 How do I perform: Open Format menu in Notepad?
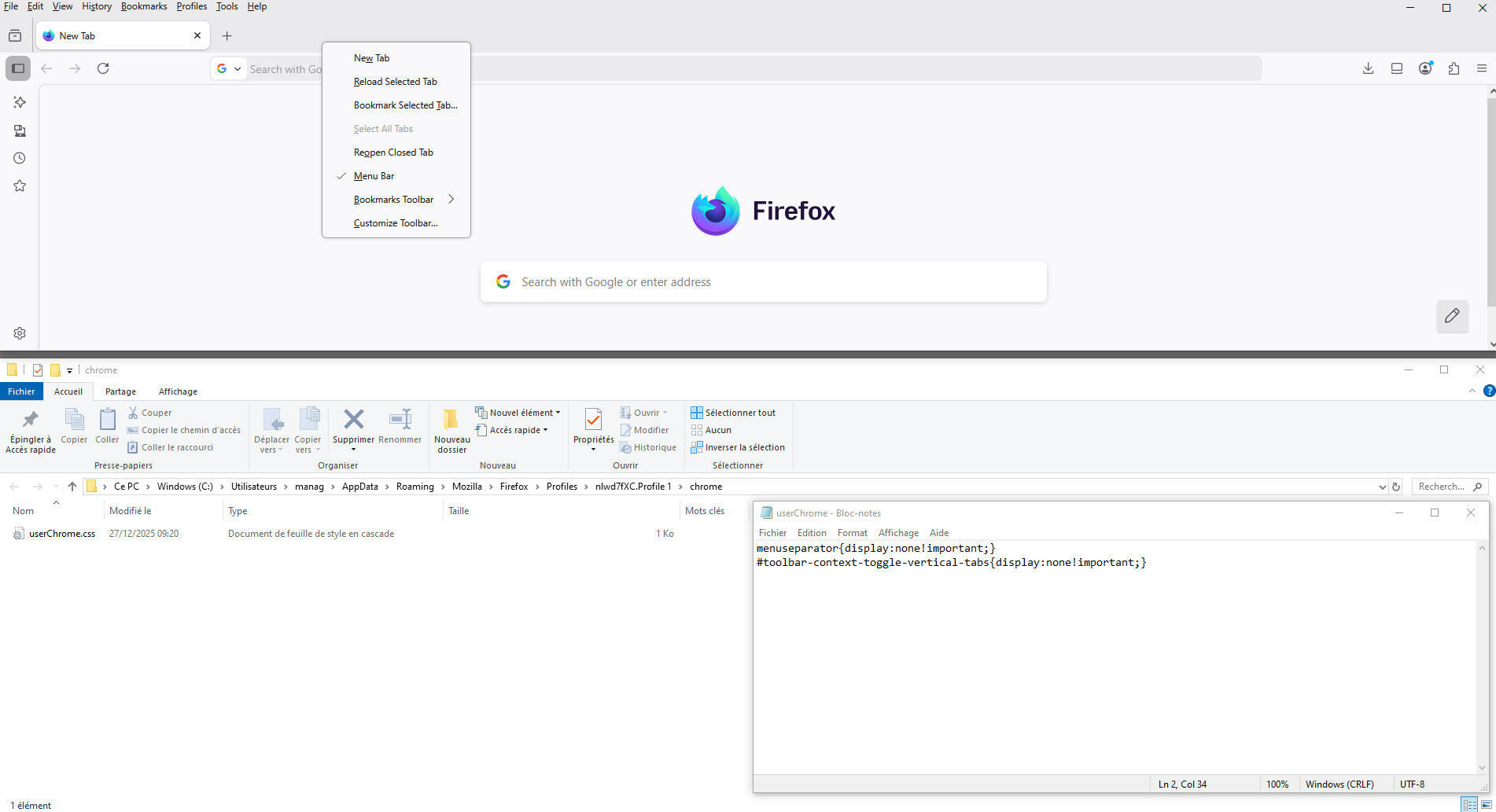(853, 533)
